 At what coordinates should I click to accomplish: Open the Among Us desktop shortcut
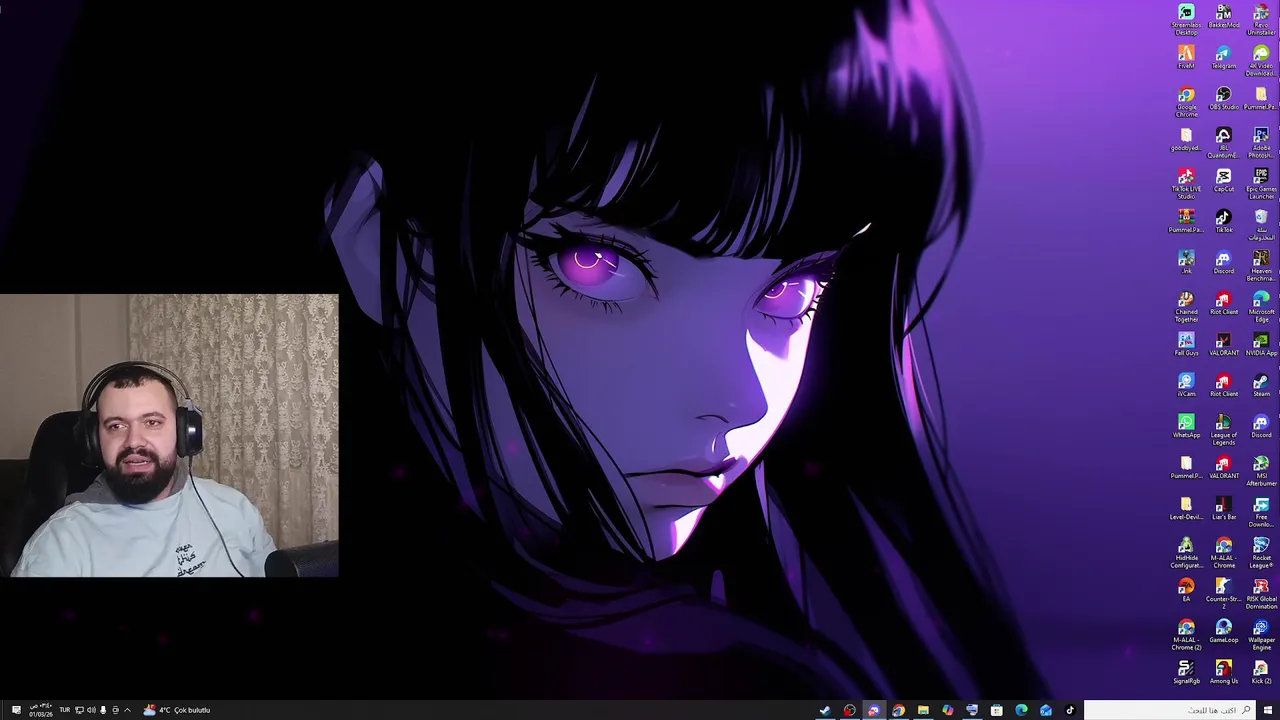click(1224, 672)
